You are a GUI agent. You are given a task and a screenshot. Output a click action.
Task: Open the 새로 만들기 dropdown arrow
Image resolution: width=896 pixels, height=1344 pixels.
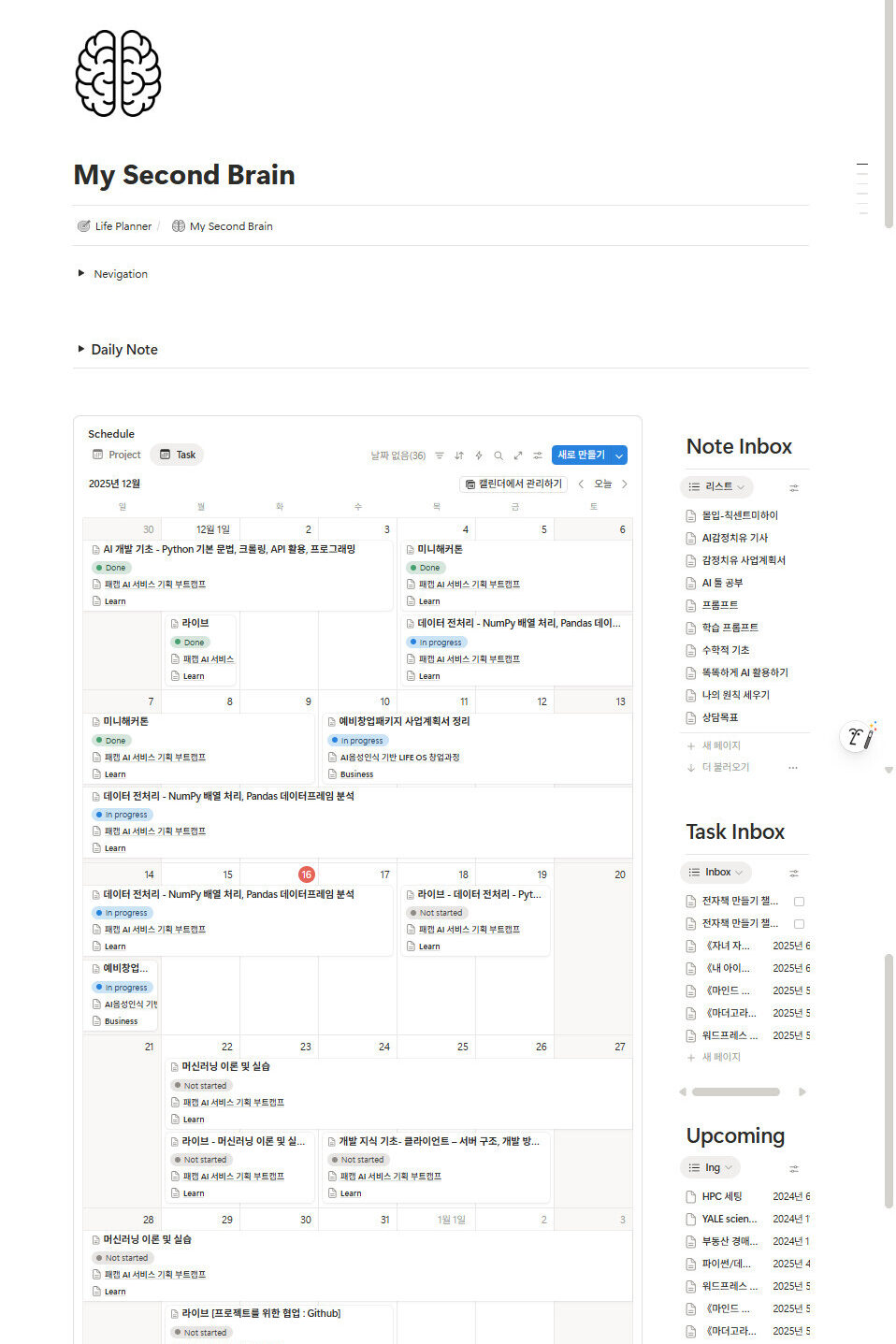pyautogui.click(x=619, y=455)
